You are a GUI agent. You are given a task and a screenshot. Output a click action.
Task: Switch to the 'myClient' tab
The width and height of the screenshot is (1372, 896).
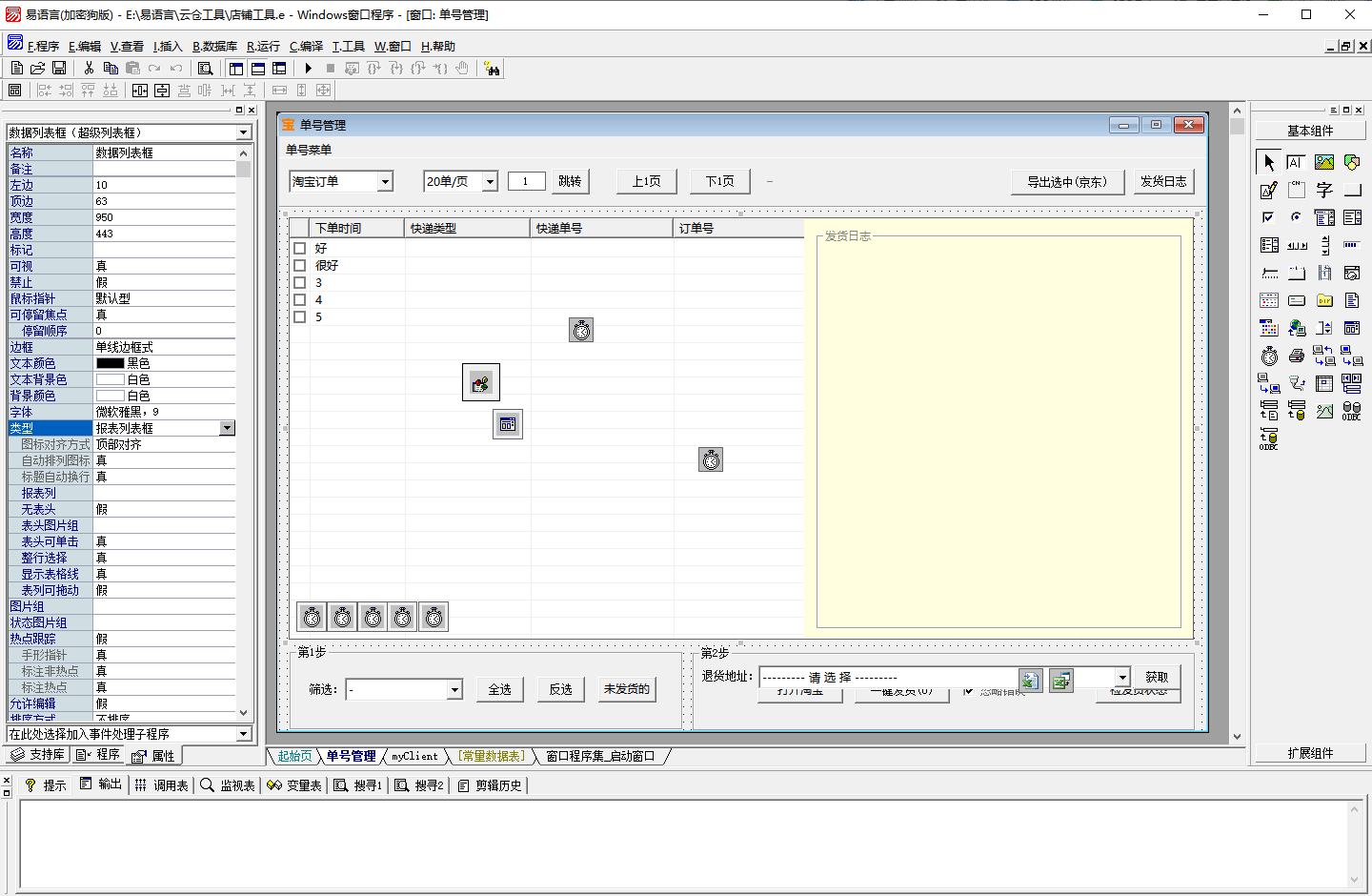(414, 757)
